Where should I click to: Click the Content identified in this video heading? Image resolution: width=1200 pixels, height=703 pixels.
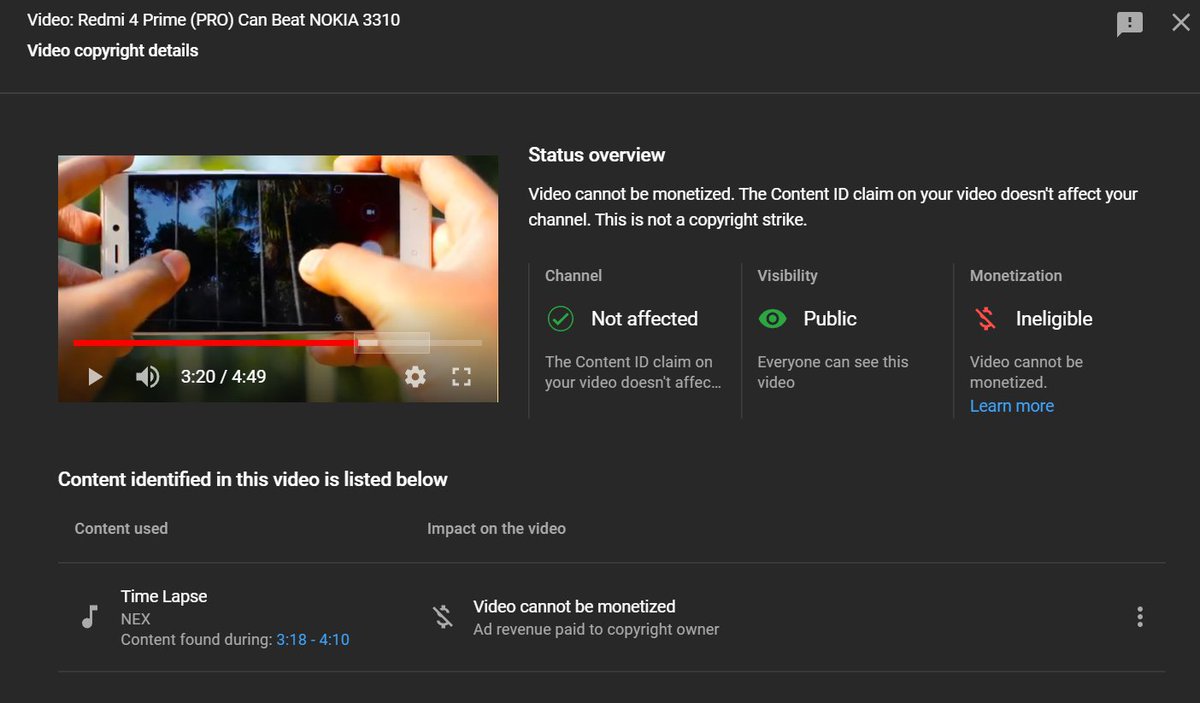(x=253, y=479)
